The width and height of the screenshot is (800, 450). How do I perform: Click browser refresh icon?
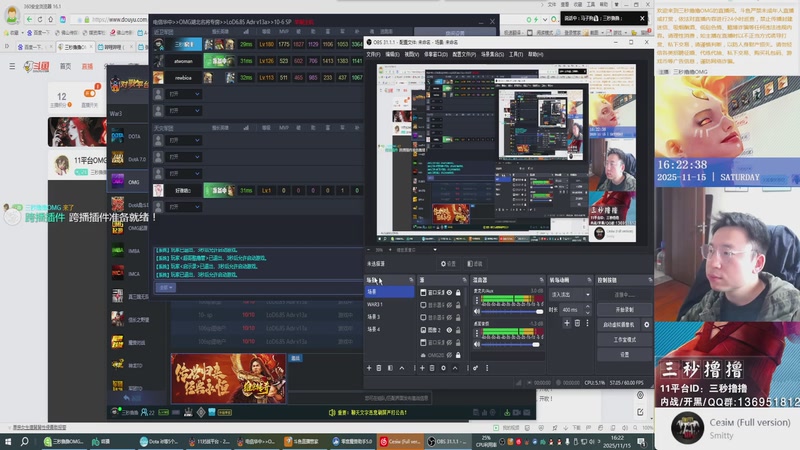click(40, 19)
